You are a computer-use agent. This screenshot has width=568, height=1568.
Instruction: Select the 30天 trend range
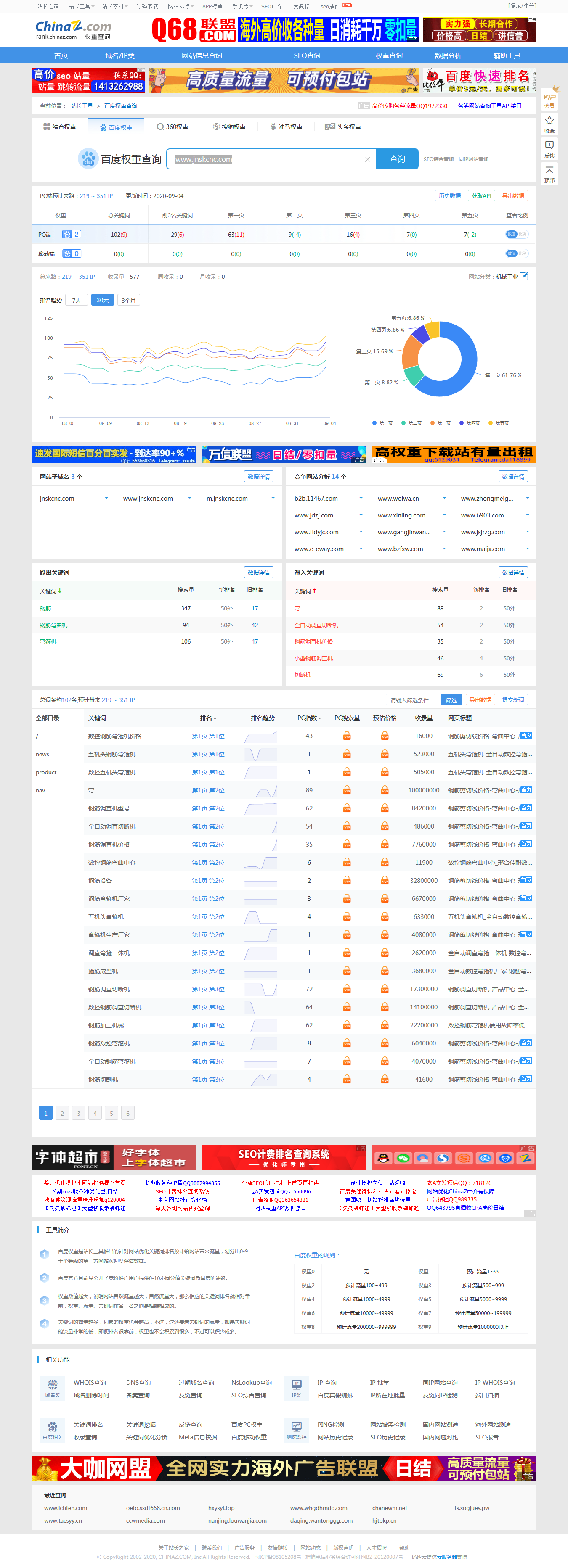(102, 300)
